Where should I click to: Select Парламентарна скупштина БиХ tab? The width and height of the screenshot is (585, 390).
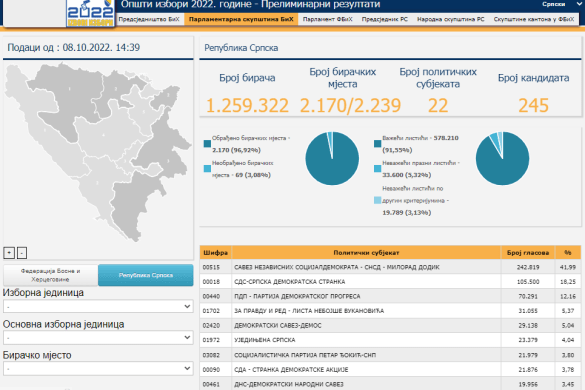point(241,19)
